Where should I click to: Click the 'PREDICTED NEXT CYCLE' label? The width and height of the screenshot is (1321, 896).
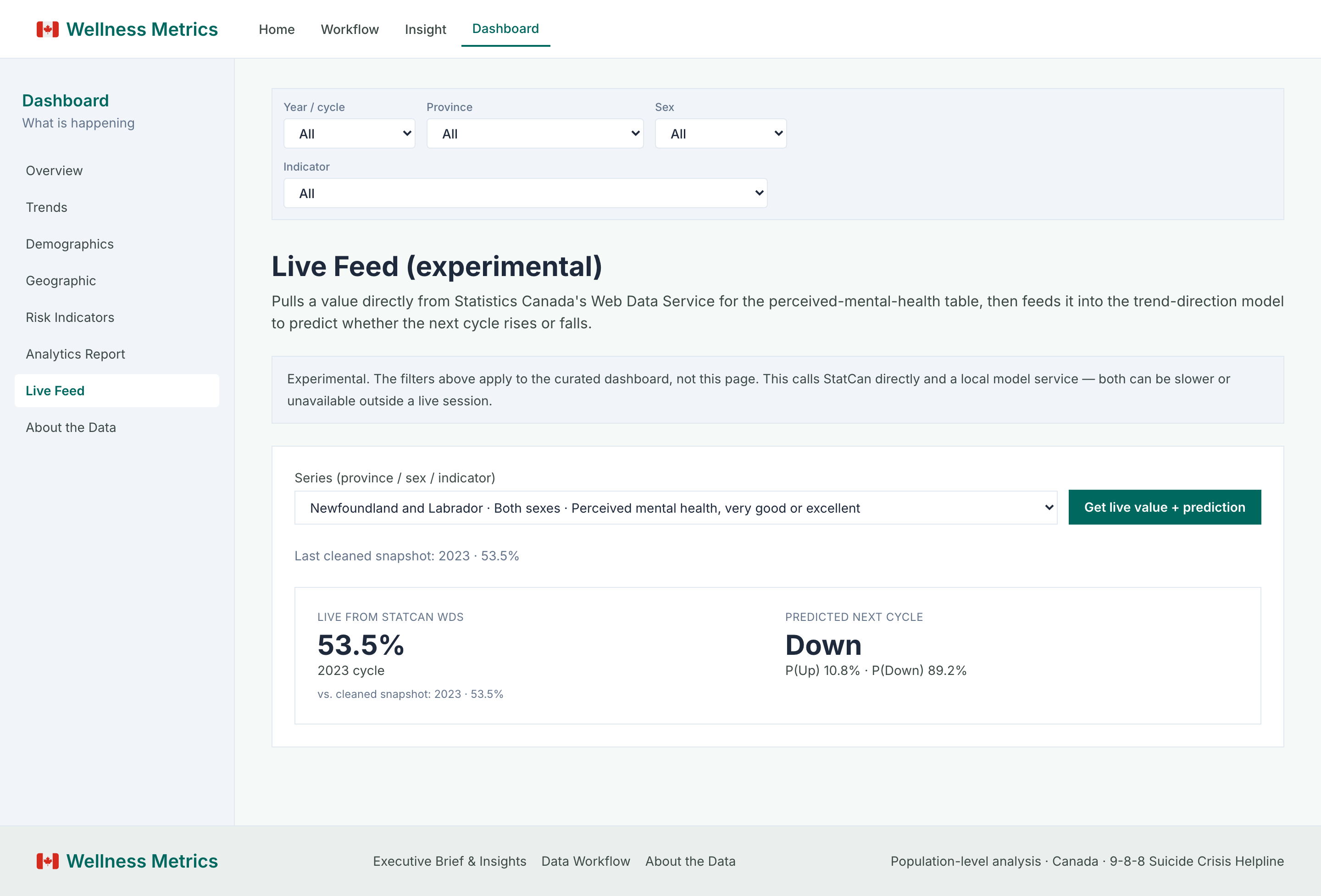[854, 617]
